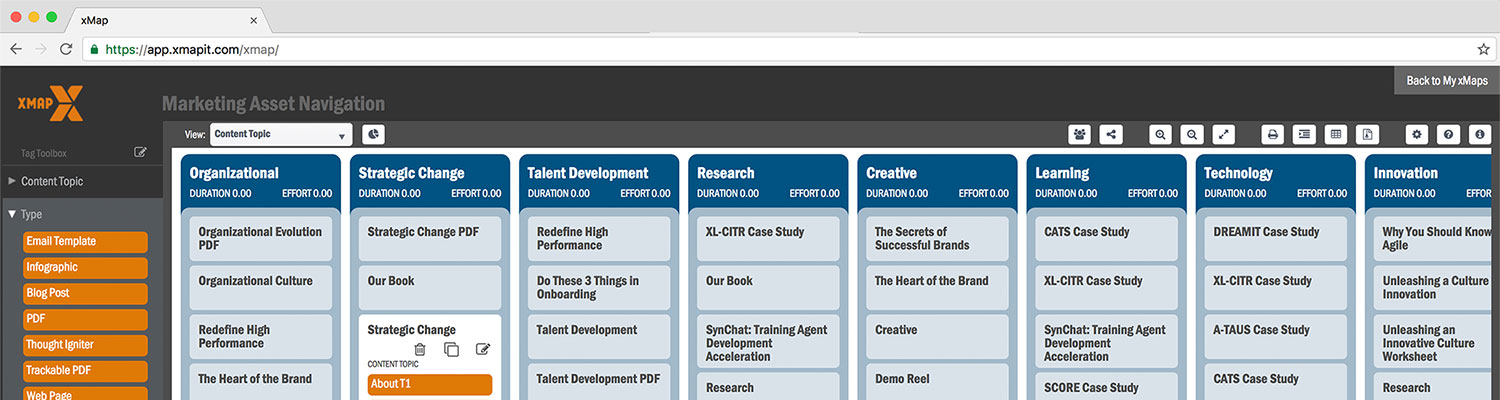Viewport: 1500px width, 400px height.
Task: Click the pie chart icon beside View
Action: (373, 134)
